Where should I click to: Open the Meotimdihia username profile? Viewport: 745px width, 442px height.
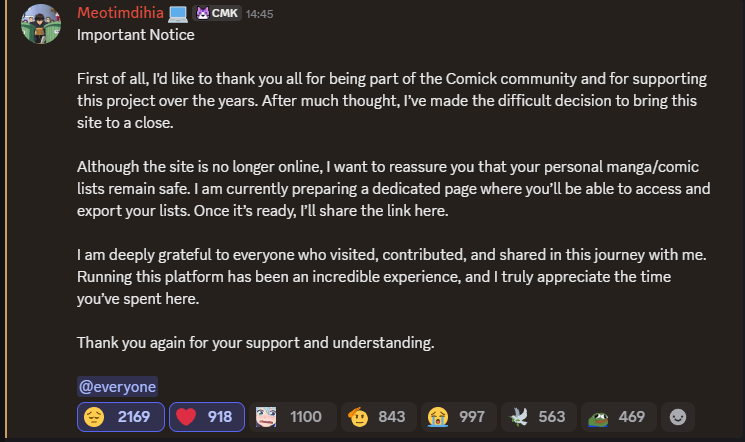(120, 13)
